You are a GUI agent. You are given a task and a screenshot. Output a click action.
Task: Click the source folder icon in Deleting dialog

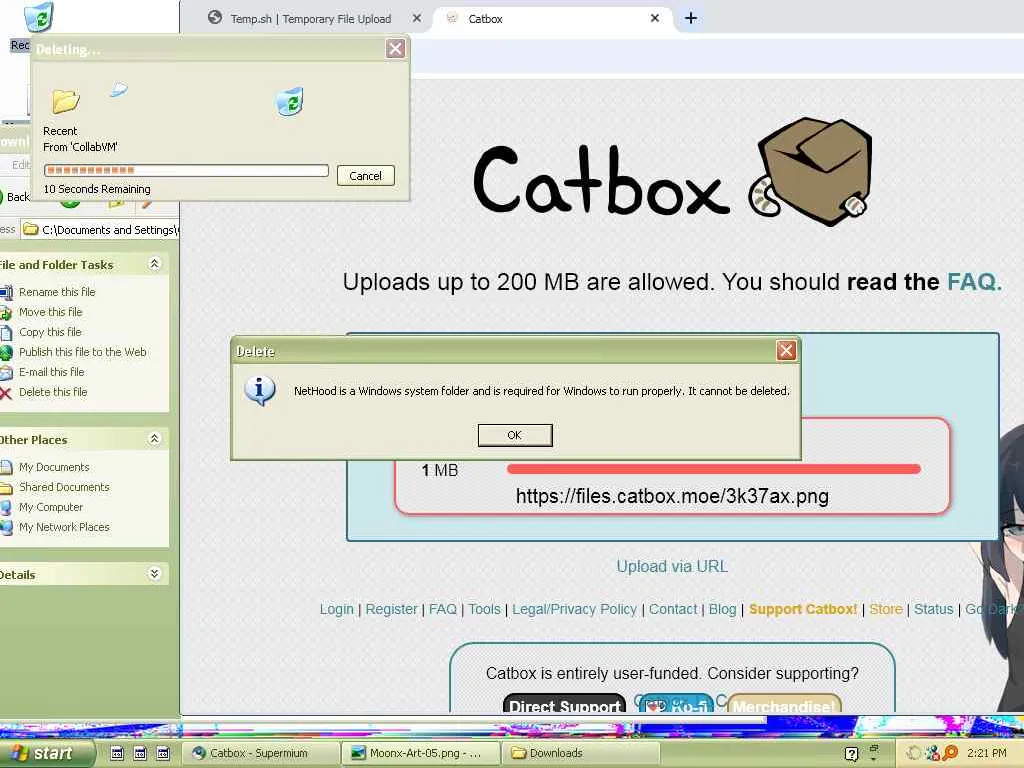point(65,101)
